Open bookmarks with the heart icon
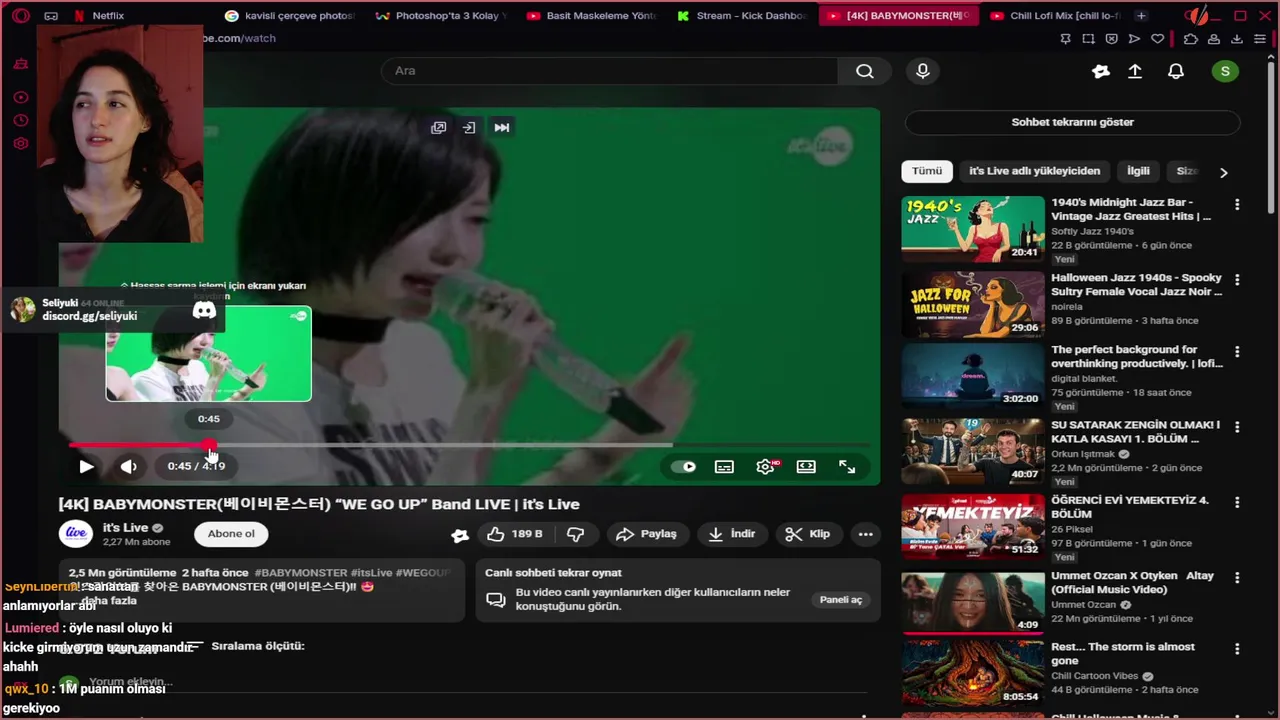Screen dimensions: 1280x720 click(x=1158, y=39)
